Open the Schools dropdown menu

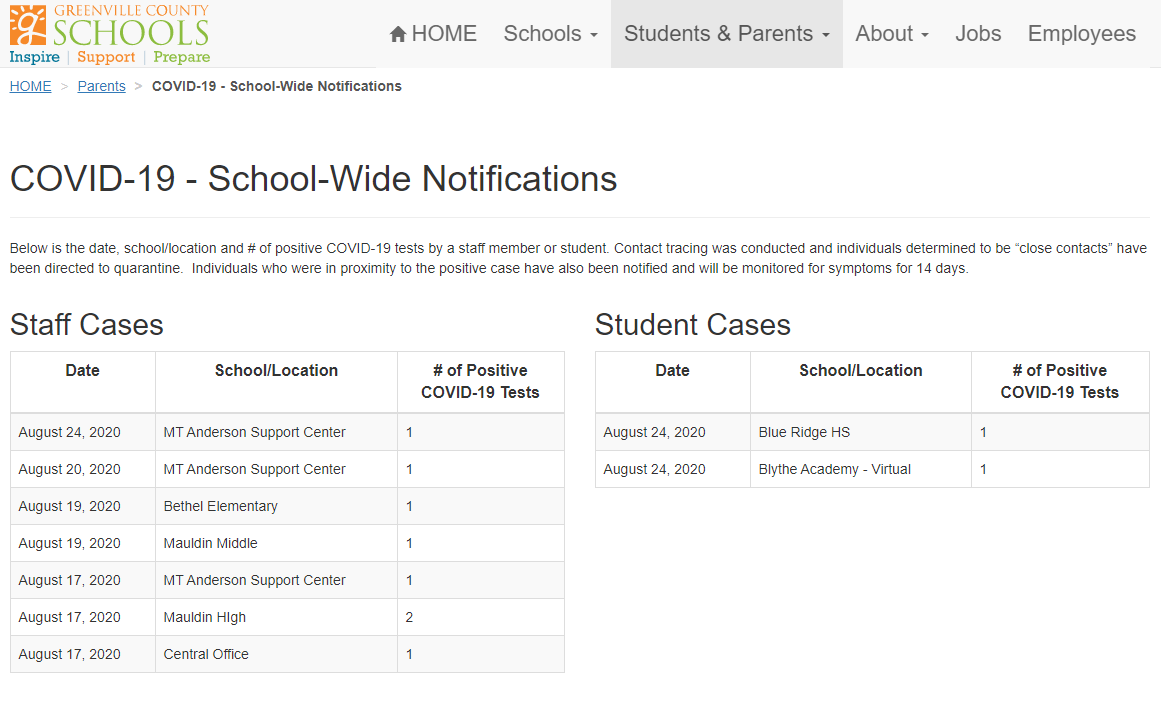tap(550, 34)
